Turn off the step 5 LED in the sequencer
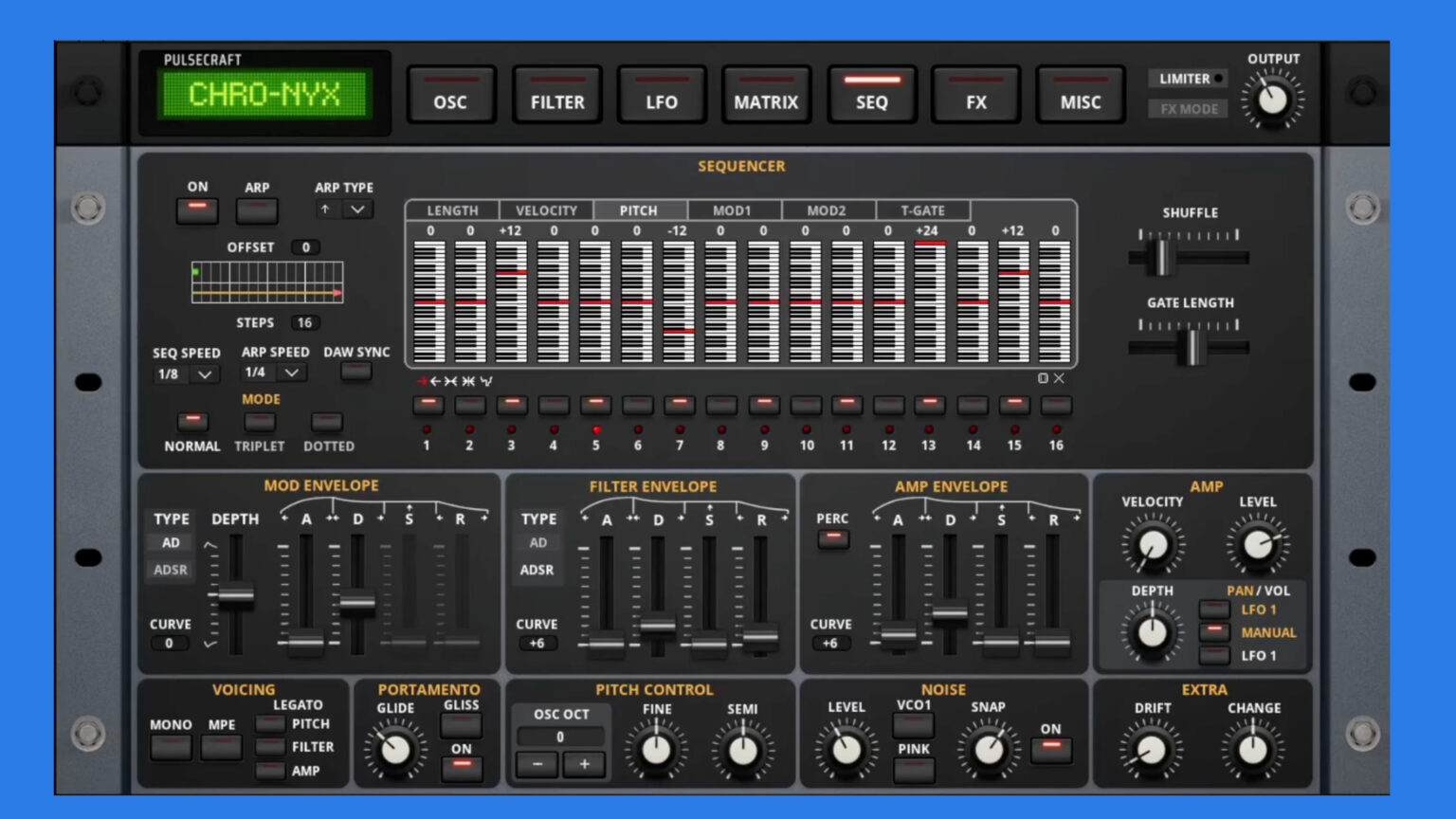 pyautogui.click(x=595, y=404)
